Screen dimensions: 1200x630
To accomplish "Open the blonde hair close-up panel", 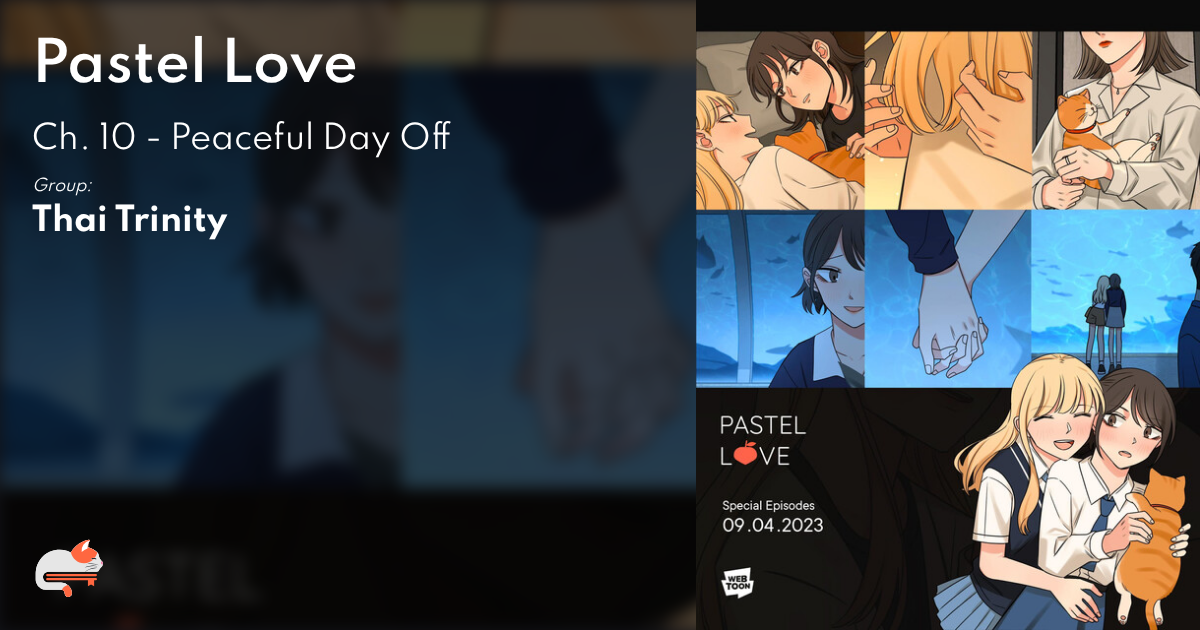I will point(947,120).
